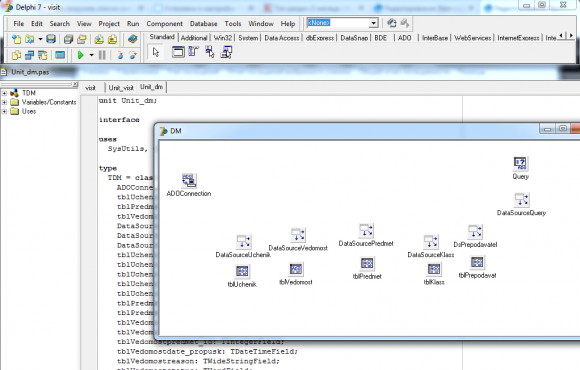Select the Frames component in palette
Image resolution: width=580 pixels, height=370 pixels.
pos(178,52)
